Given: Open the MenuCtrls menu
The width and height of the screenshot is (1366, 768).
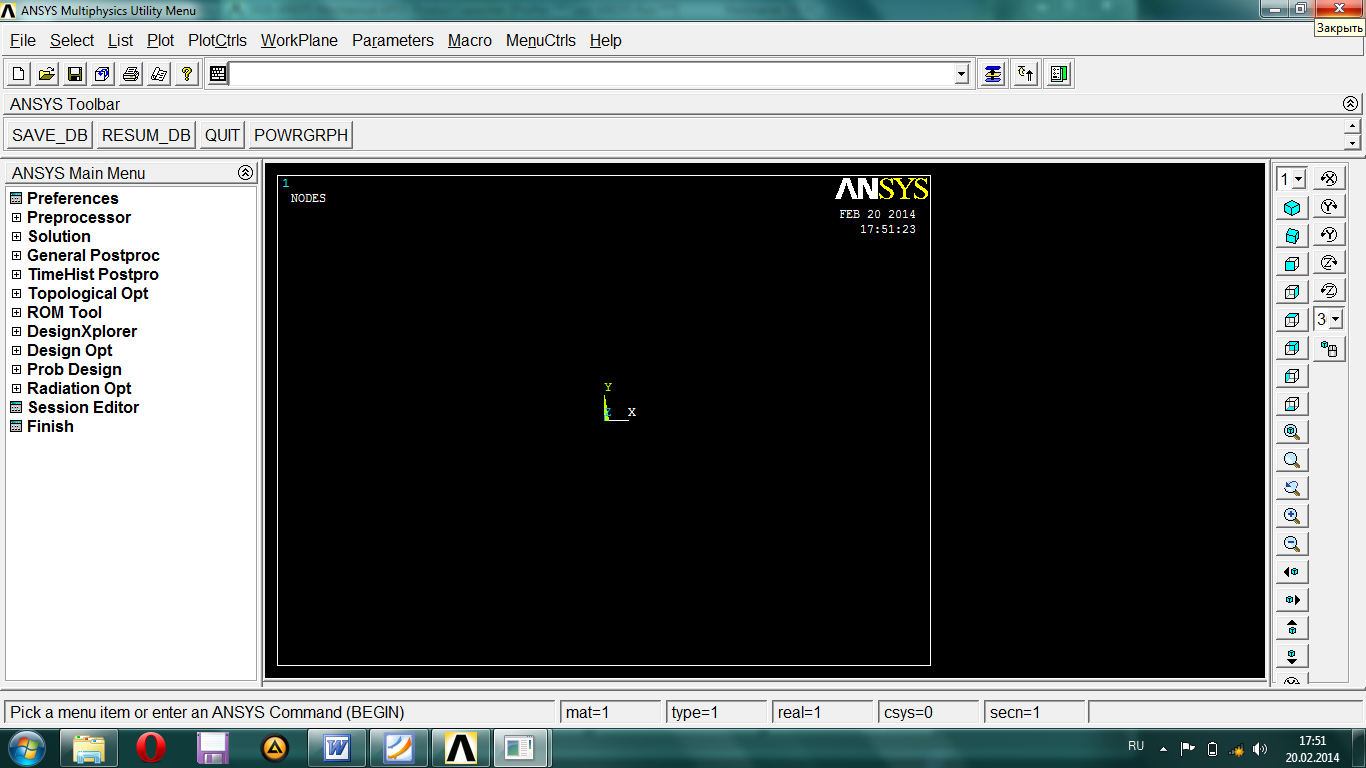Looking at the screenshot, I should point(541,41).
